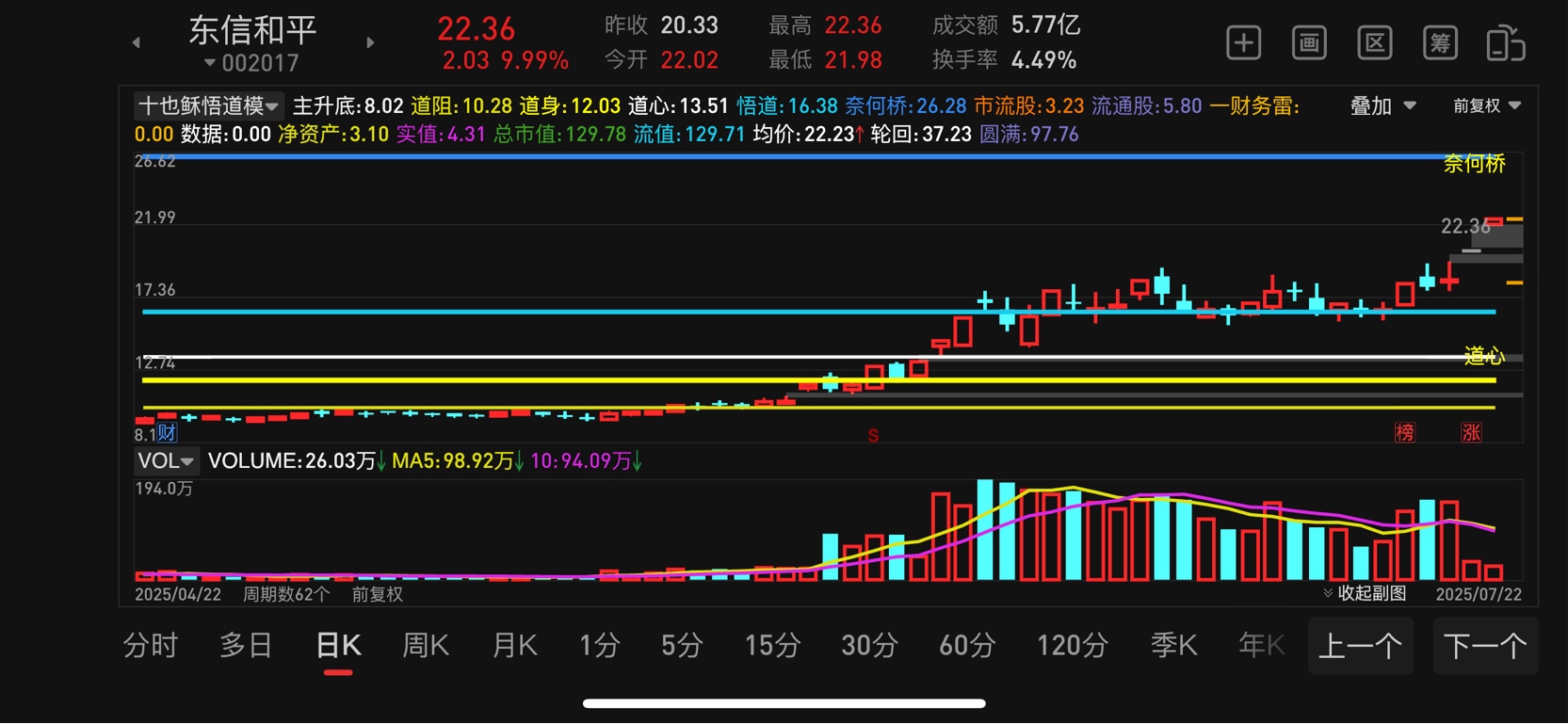Go to previous stock arrow
Screen dimensions: 1568x724
pyautogui.click(x=137, y=42)
